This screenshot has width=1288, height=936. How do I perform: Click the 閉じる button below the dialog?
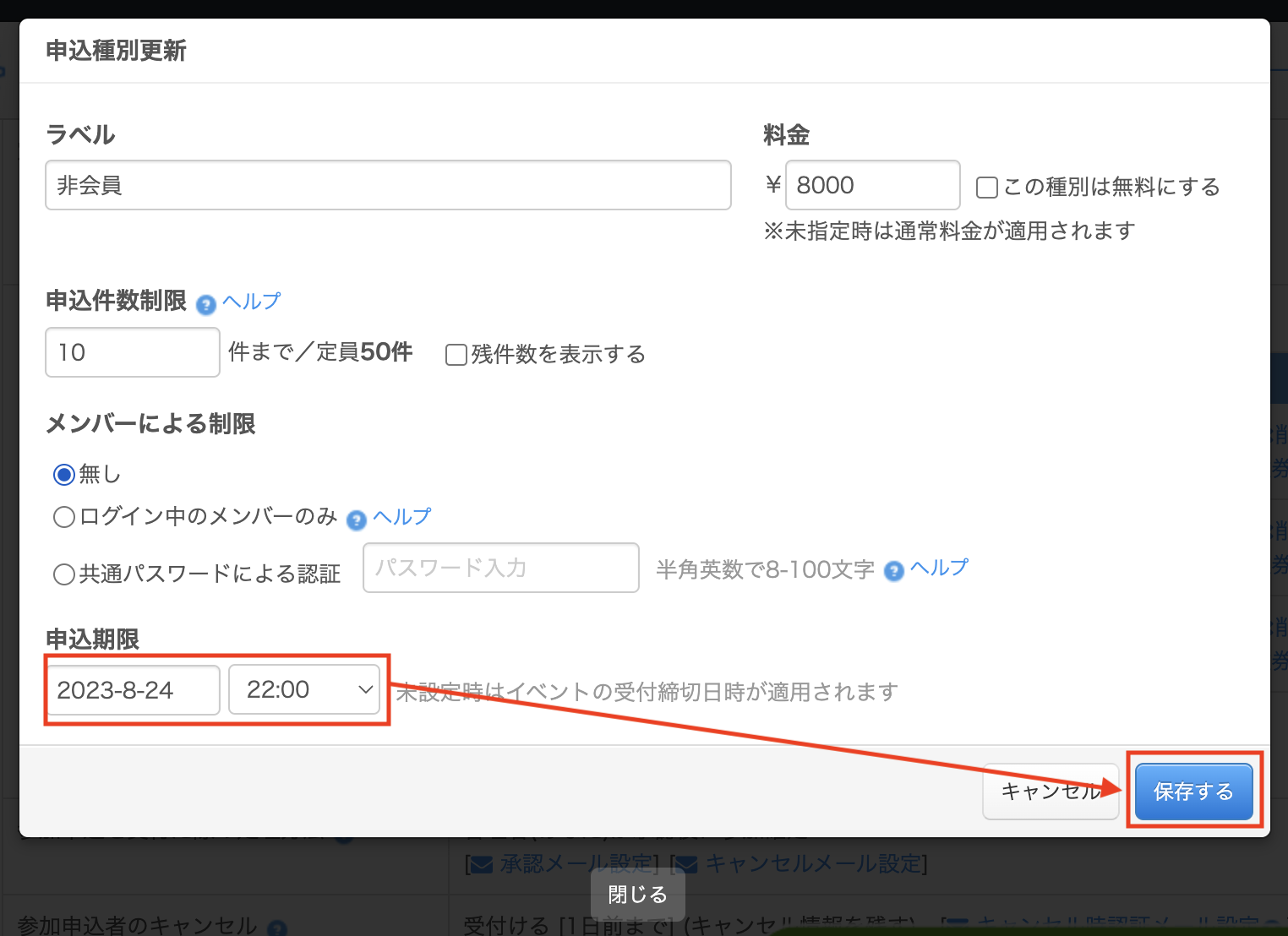pos(637,895)
